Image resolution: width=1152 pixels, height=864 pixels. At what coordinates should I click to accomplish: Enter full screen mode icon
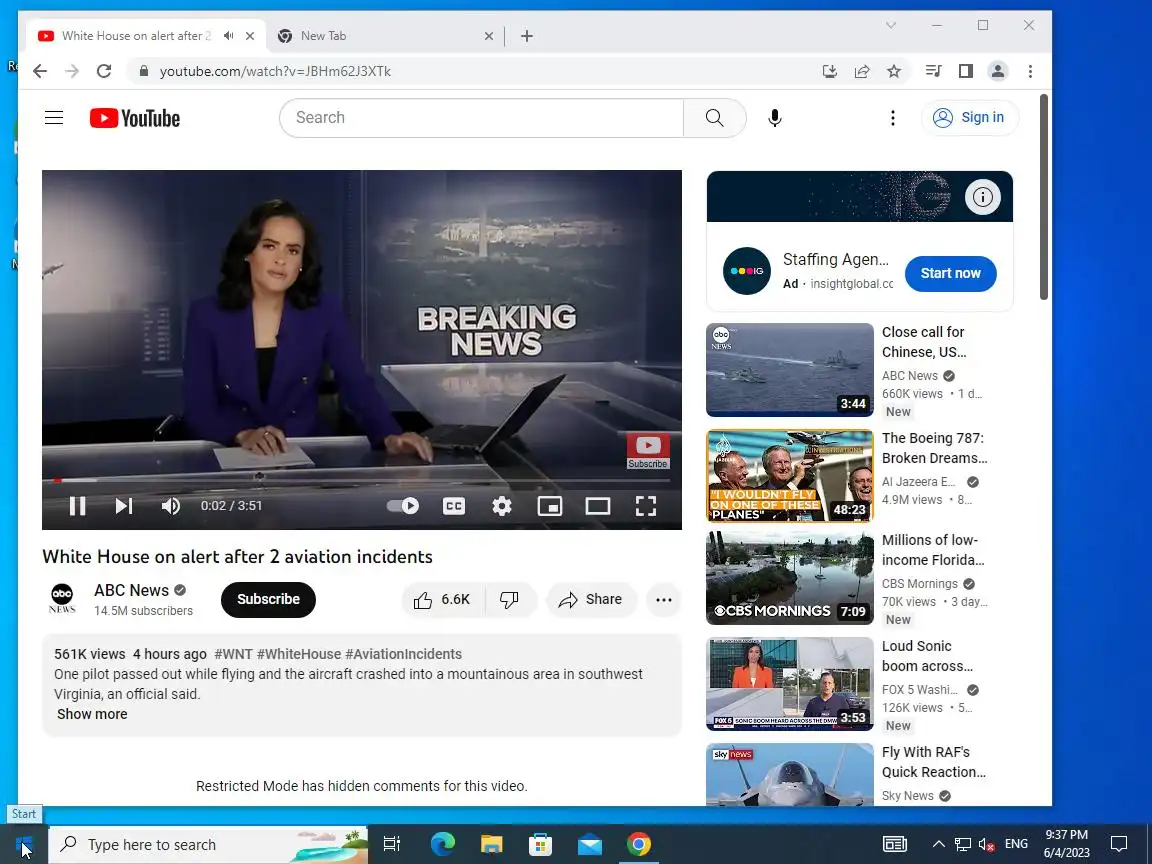point(646,505)
